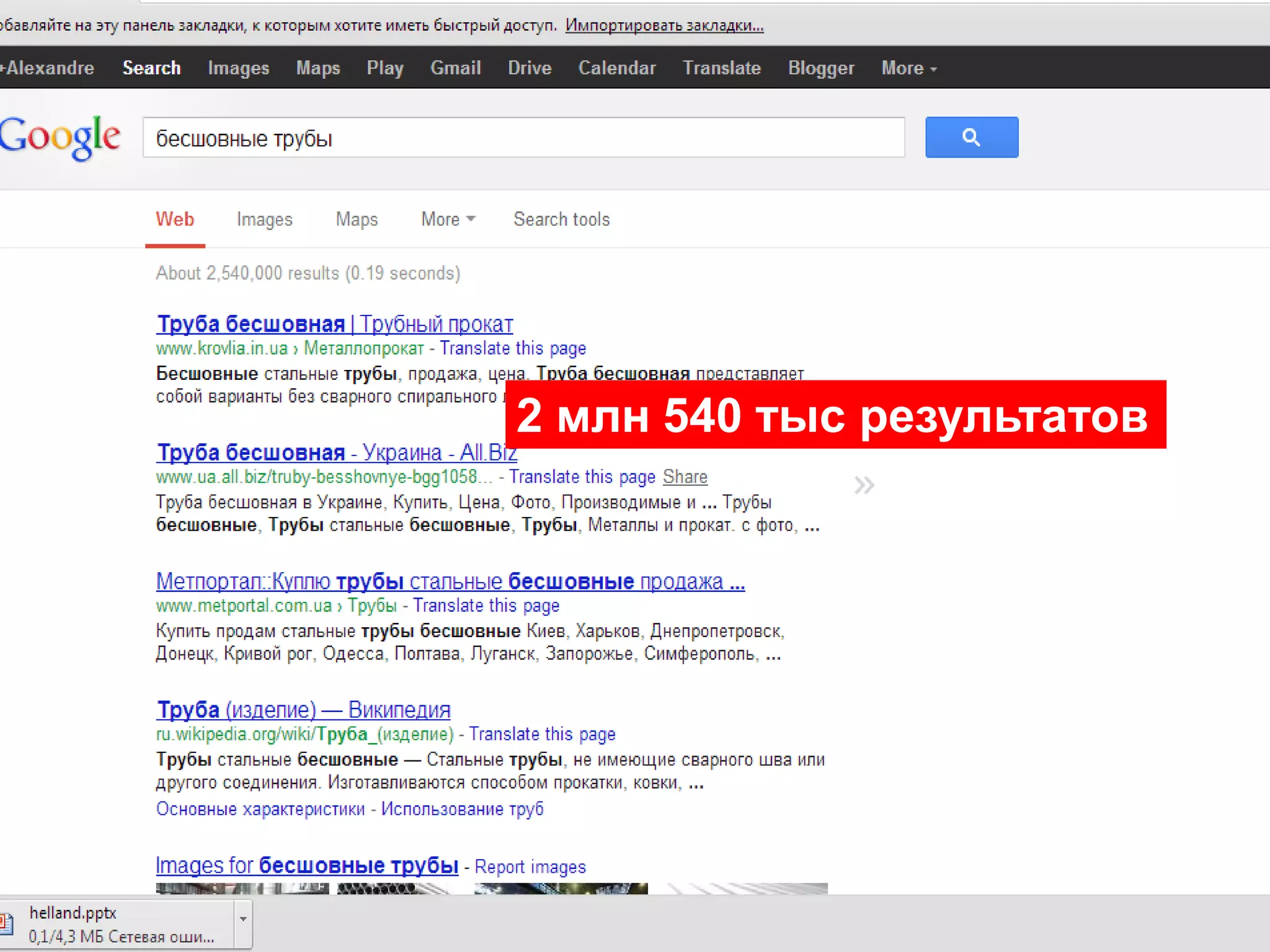This screenshot has height=952, width=1270.
Task: Open Images for бесшовные трубы link
Action: click(307, 865)
